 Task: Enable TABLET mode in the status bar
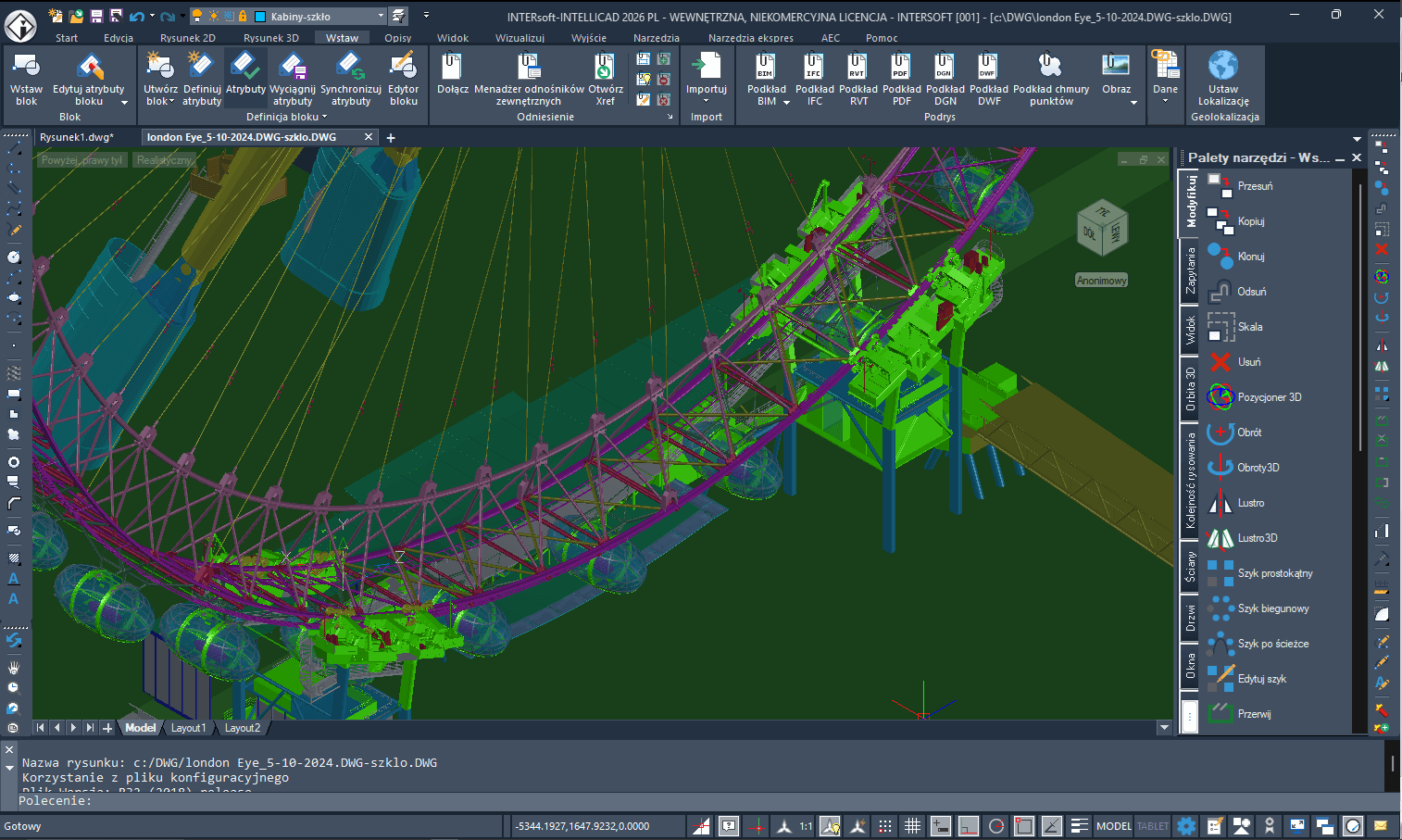(1152, 825)
